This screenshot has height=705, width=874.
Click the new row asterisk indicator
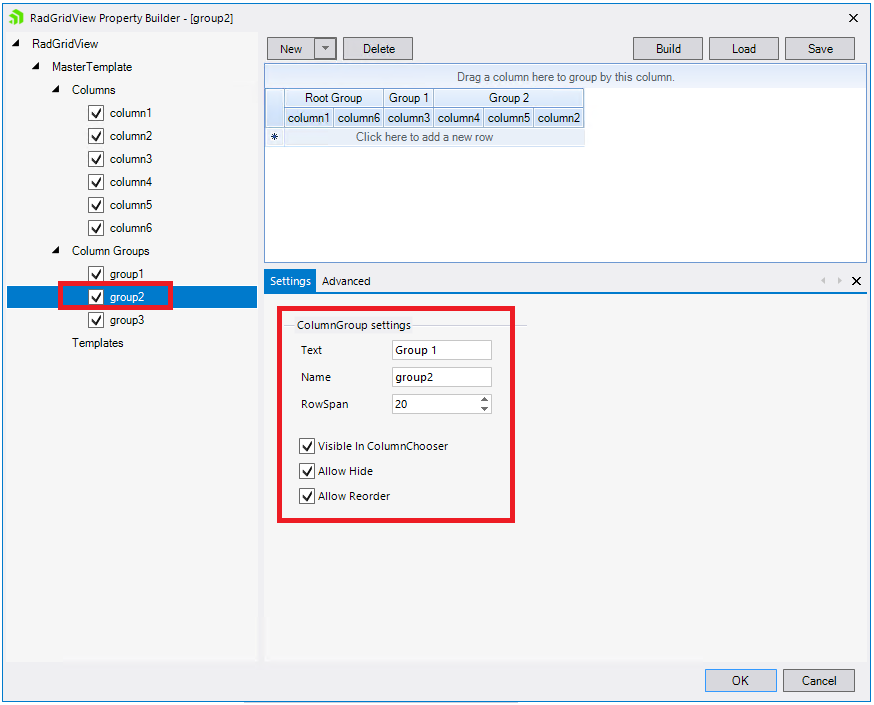(x=274, y=136)
